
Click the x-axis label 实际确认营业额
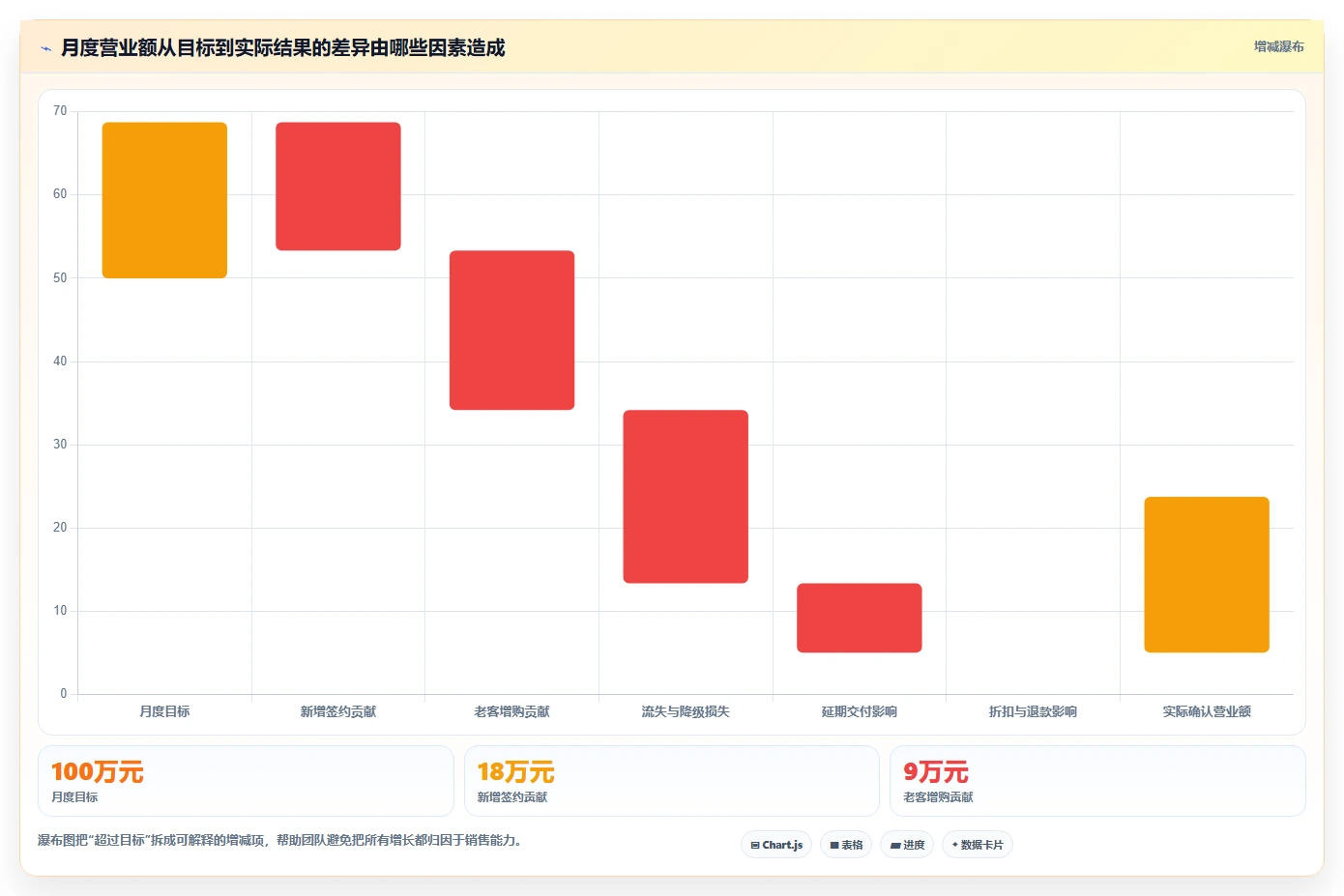tap(1207, 711)
